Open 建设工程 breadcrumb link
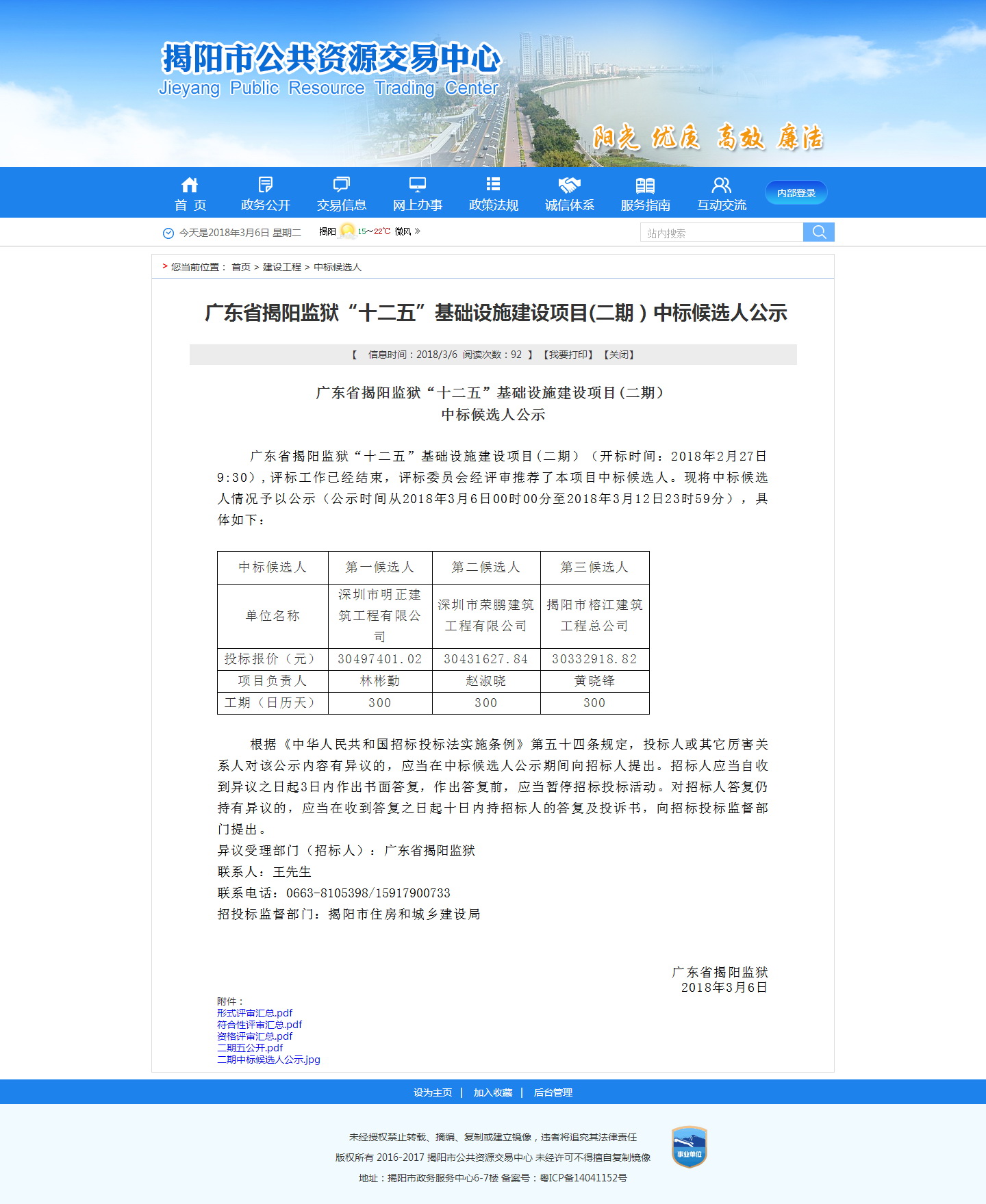This screenshot has width=986, height=1204. point(282,267)
